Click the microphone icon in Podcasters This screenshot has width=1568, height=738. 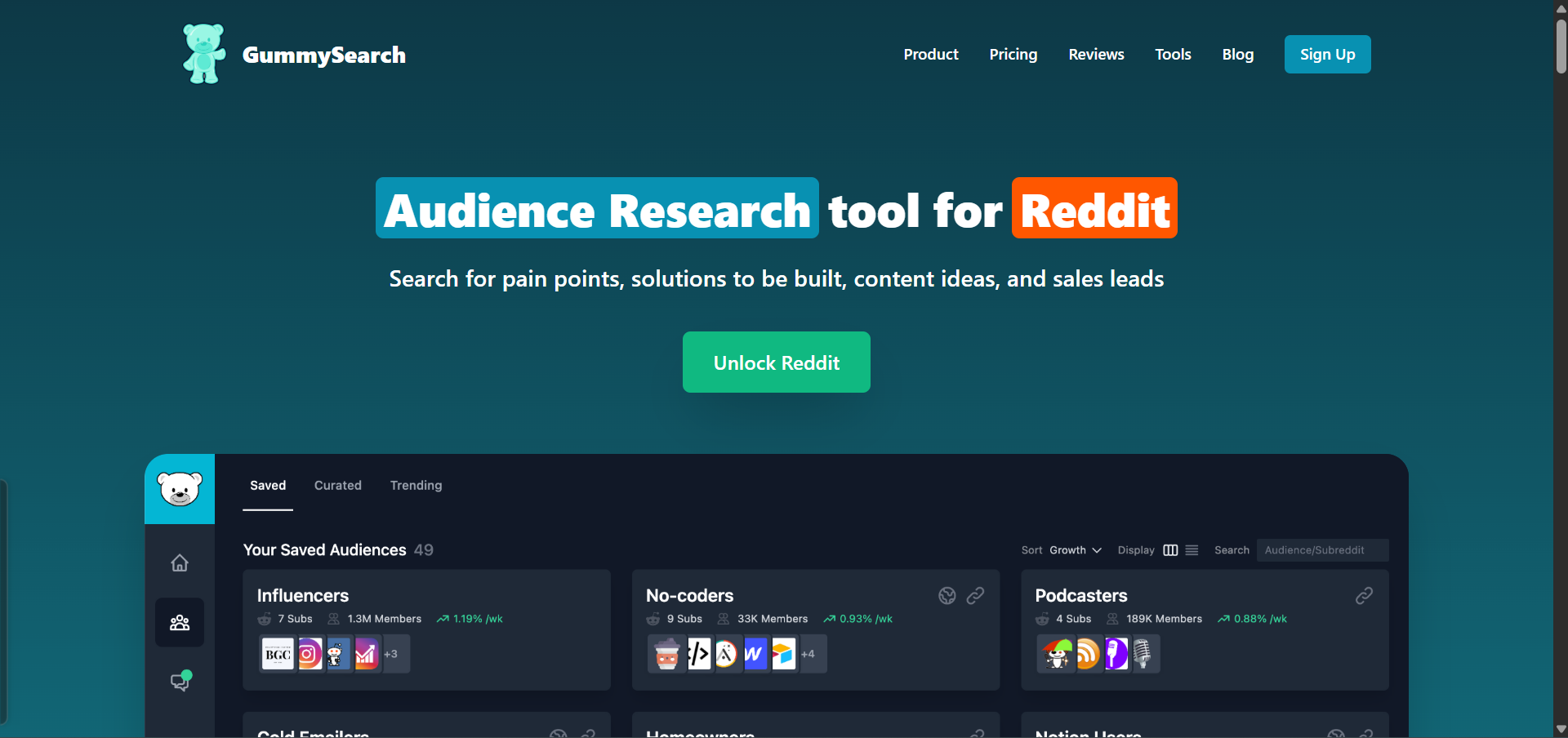(1143, 654)
